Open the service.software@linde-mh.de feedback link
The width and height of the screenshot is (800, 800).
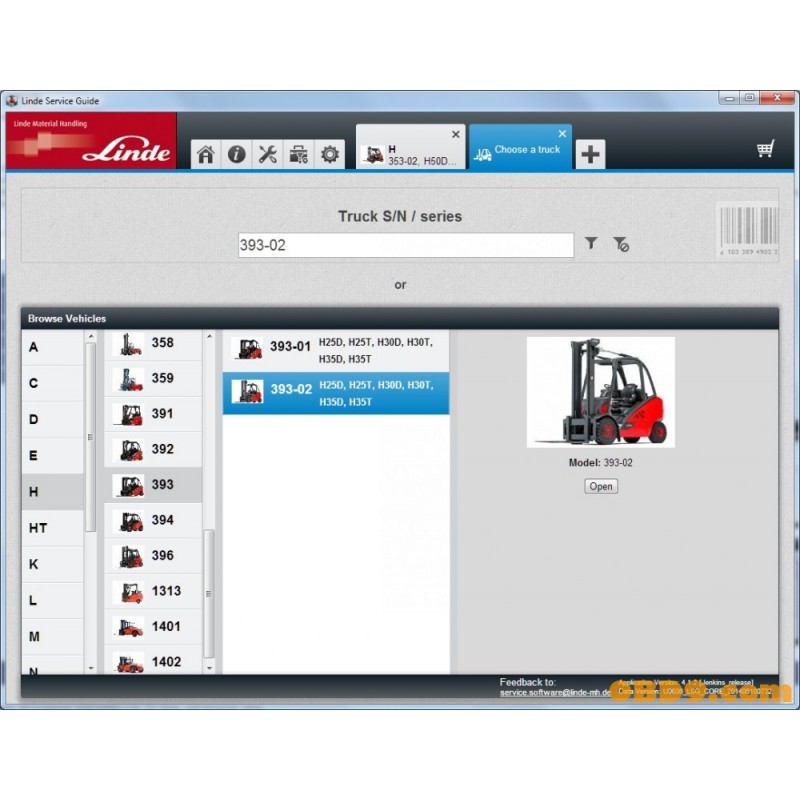[x=556, y=693]
